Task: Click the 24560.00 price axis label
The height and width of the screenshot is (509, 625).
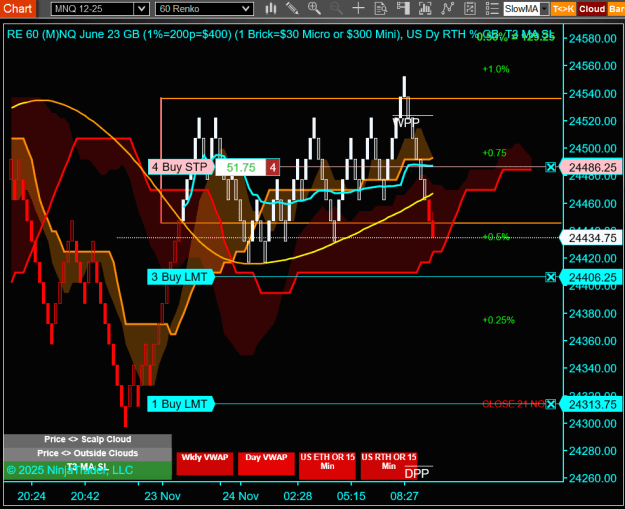Action: point(593,66)
